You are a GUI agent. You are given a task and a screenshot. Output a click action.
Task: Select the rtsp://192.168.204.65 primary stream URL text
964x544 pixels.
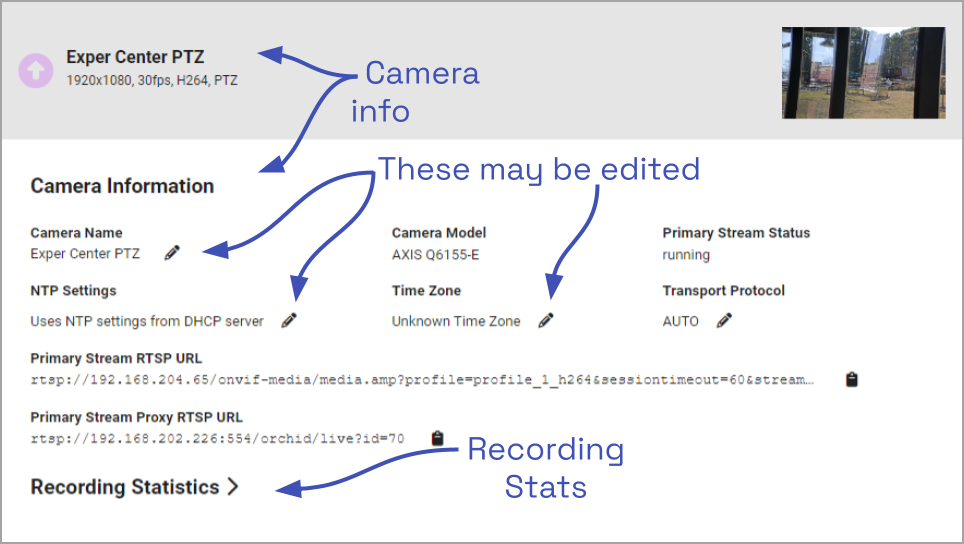click(x=422, y=380)
